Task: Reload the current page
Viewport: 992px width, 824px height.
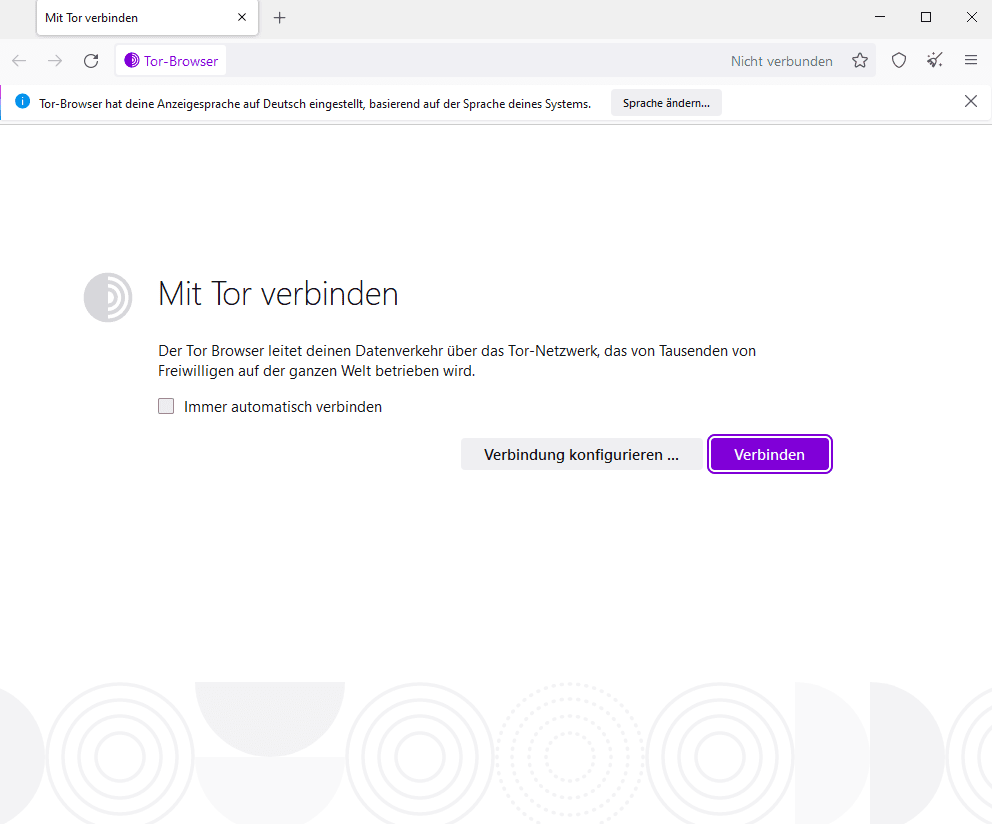Action: tap(91, 61)
